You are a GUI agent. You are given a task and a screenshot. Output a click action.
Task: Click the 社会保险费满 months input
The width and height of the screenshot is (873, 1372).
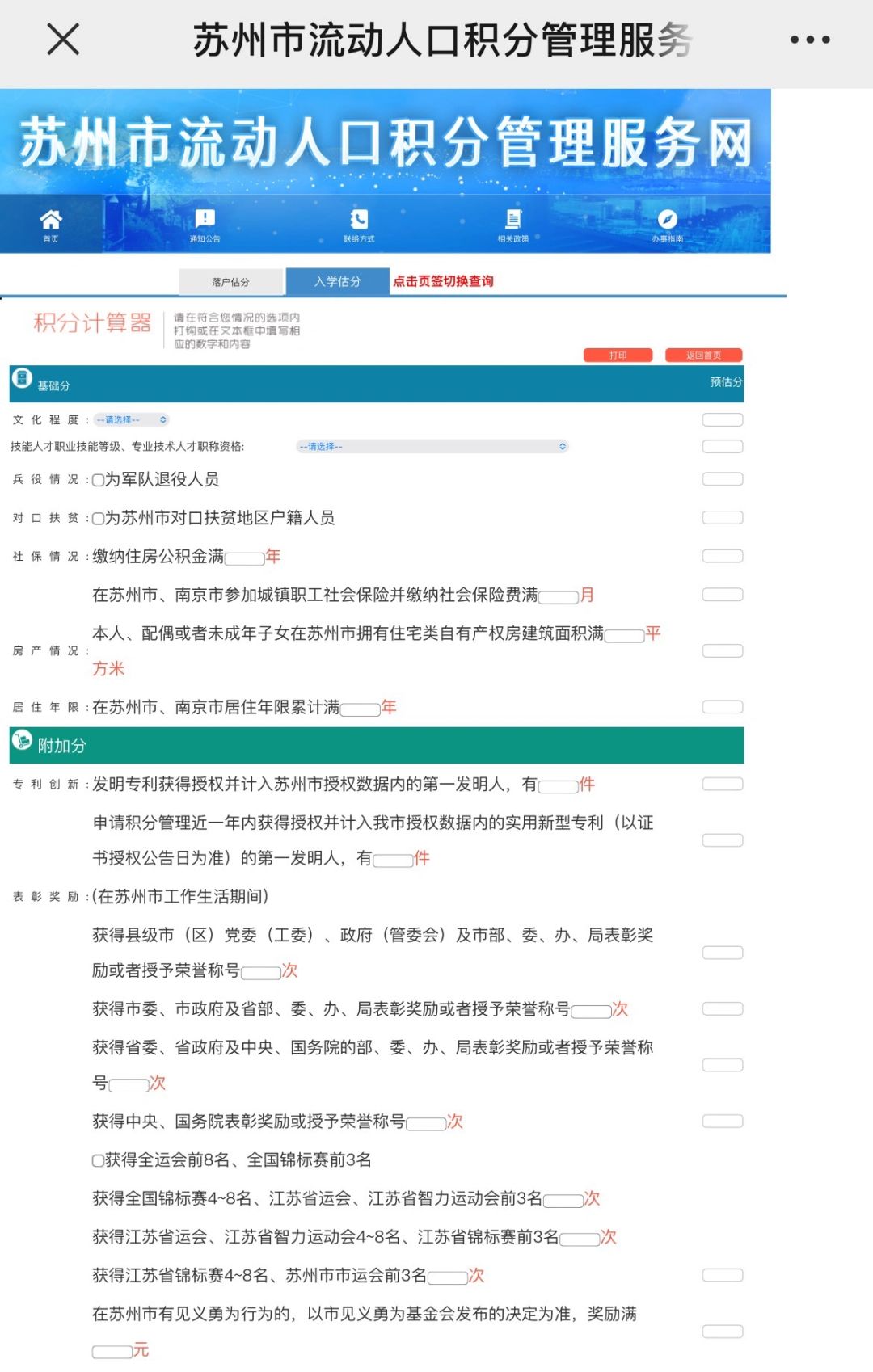click(559, 597)
